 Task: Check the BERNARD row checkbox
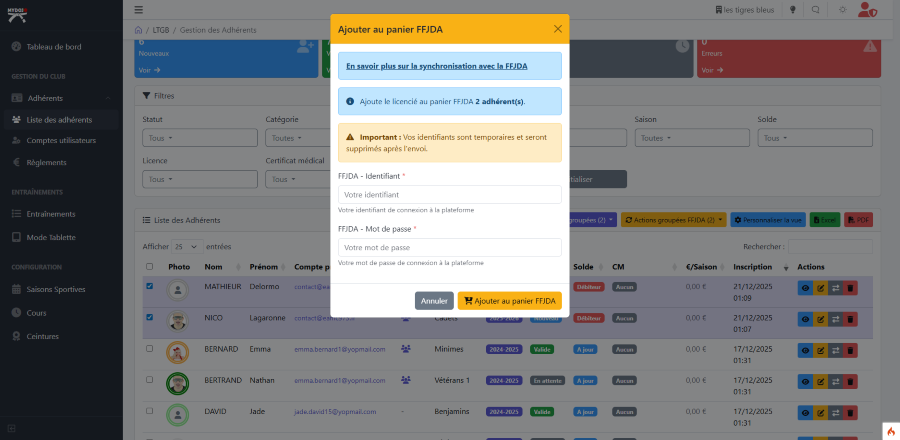150,349
